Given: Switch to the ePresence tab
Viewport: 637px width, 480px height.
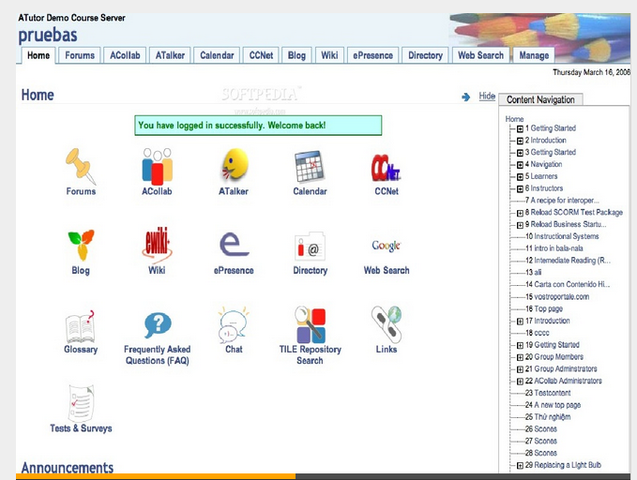Looking at the screenshot, I should (373, 56).
